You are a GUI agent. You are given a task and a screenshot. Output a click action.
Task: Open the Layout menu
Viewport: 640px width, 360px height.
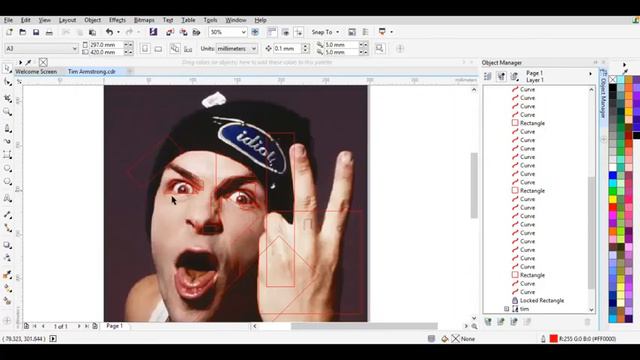pos(67,20)
